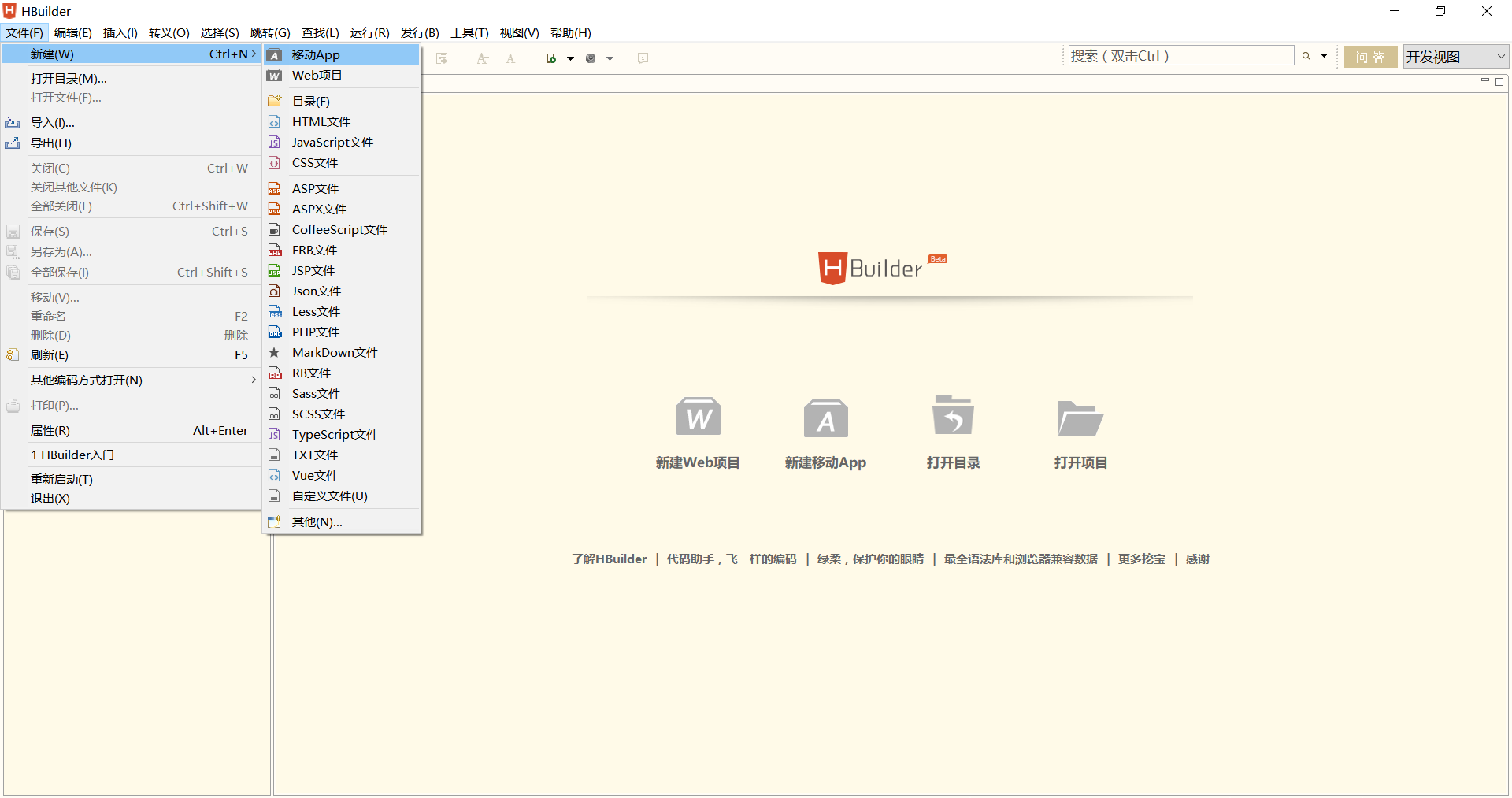
Task: Select recent file 1 HBuilder入门
Action: coord(132,455)
